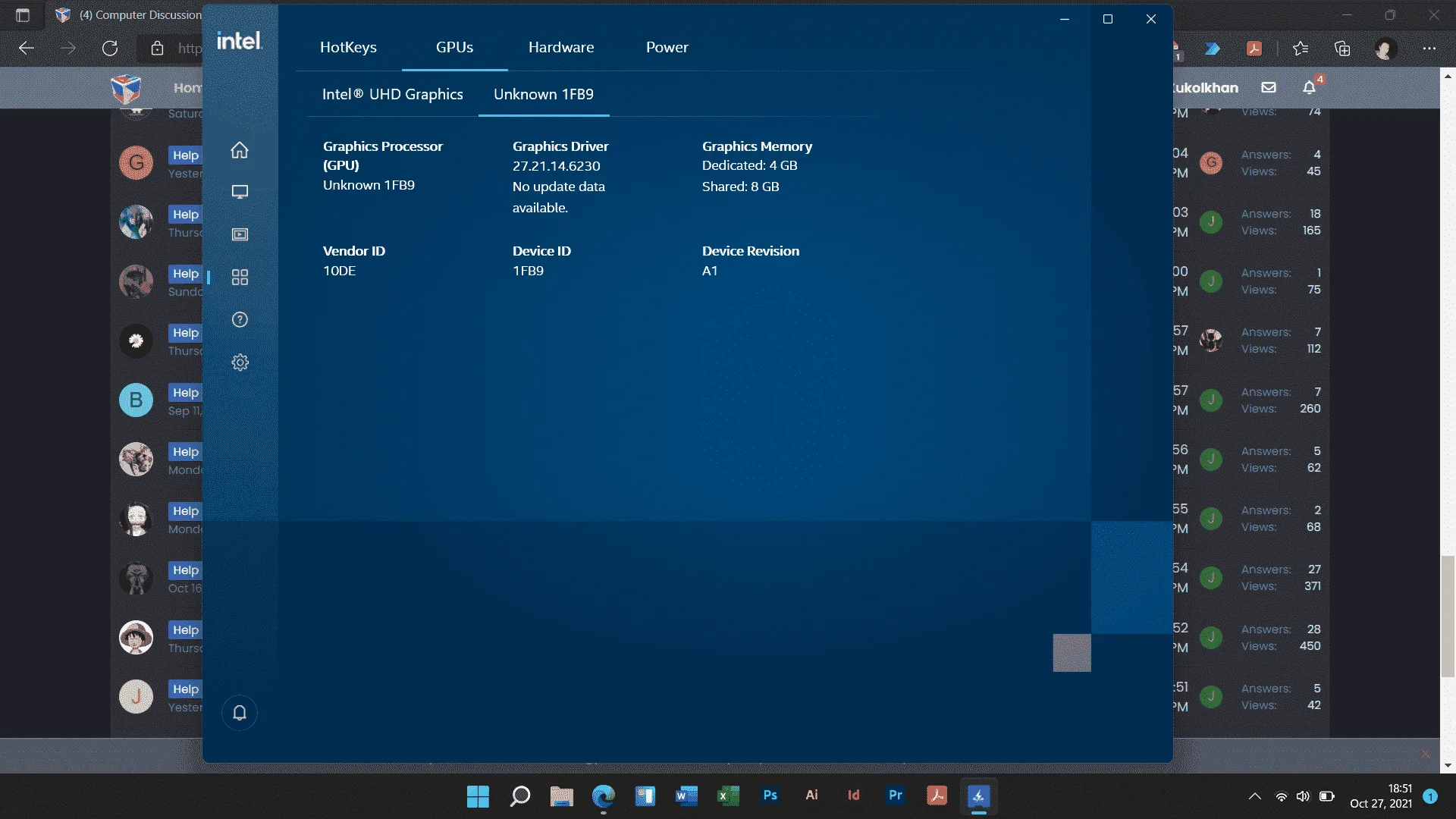Click the Shared: 8 GB memory text

[x=740, y=187]
